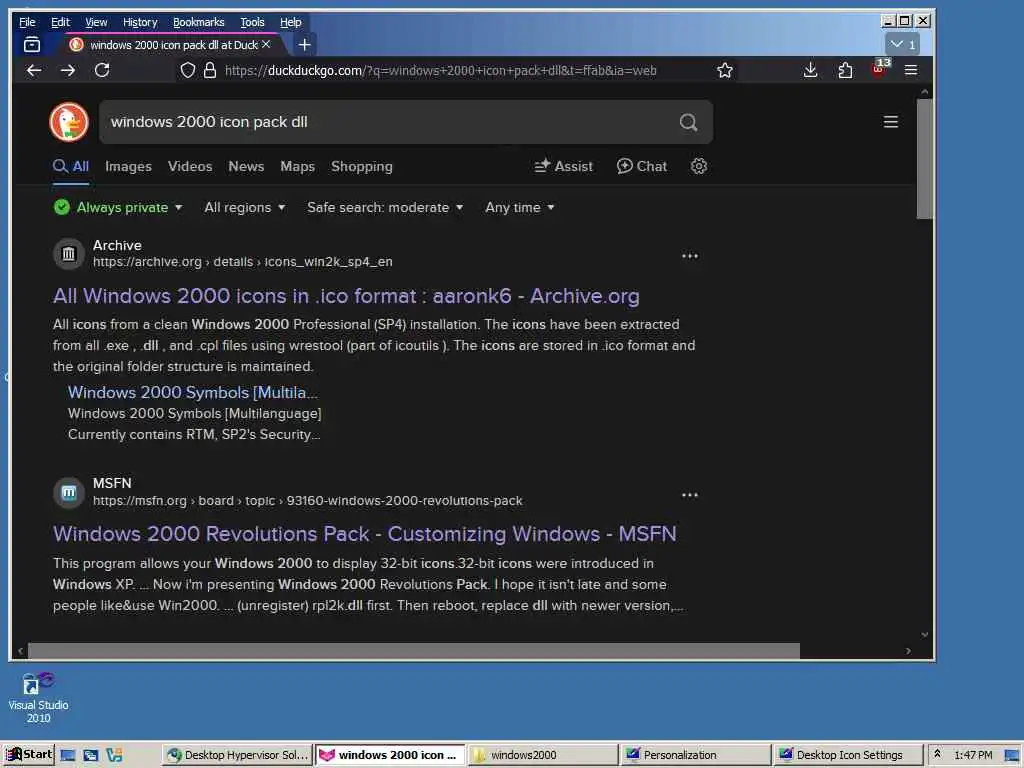Switch to the Videos search tab

click(x=190, y=167)
